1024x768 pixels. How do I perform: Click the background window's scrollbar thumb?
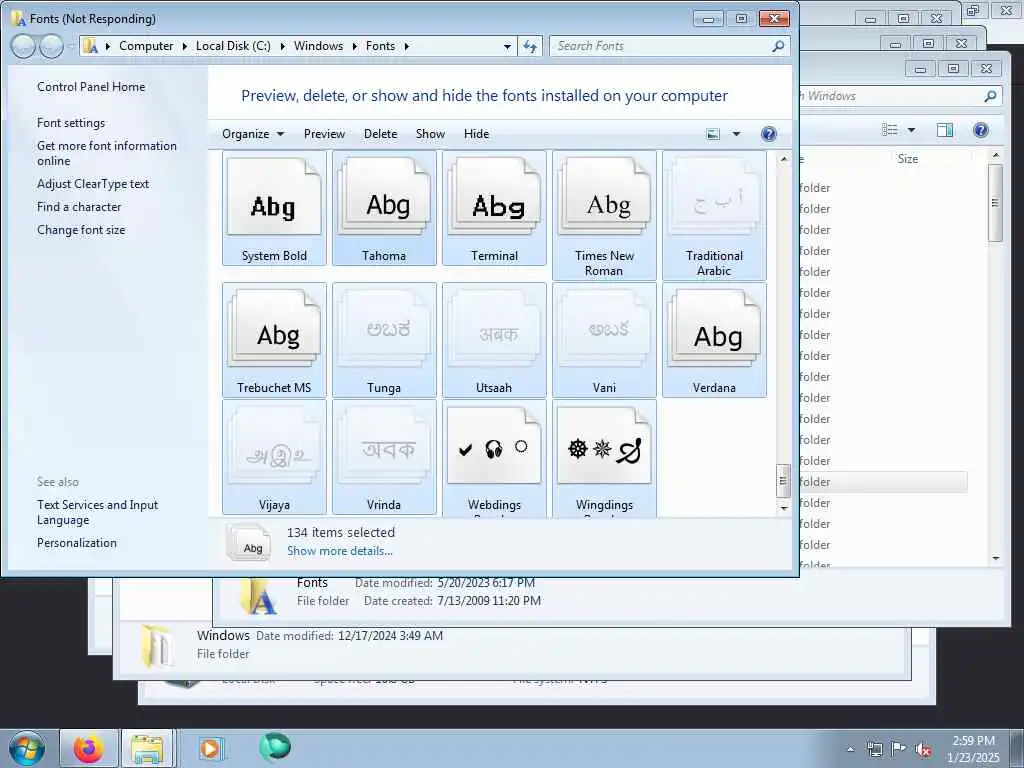pyautogui.click(x=995, y=202)
